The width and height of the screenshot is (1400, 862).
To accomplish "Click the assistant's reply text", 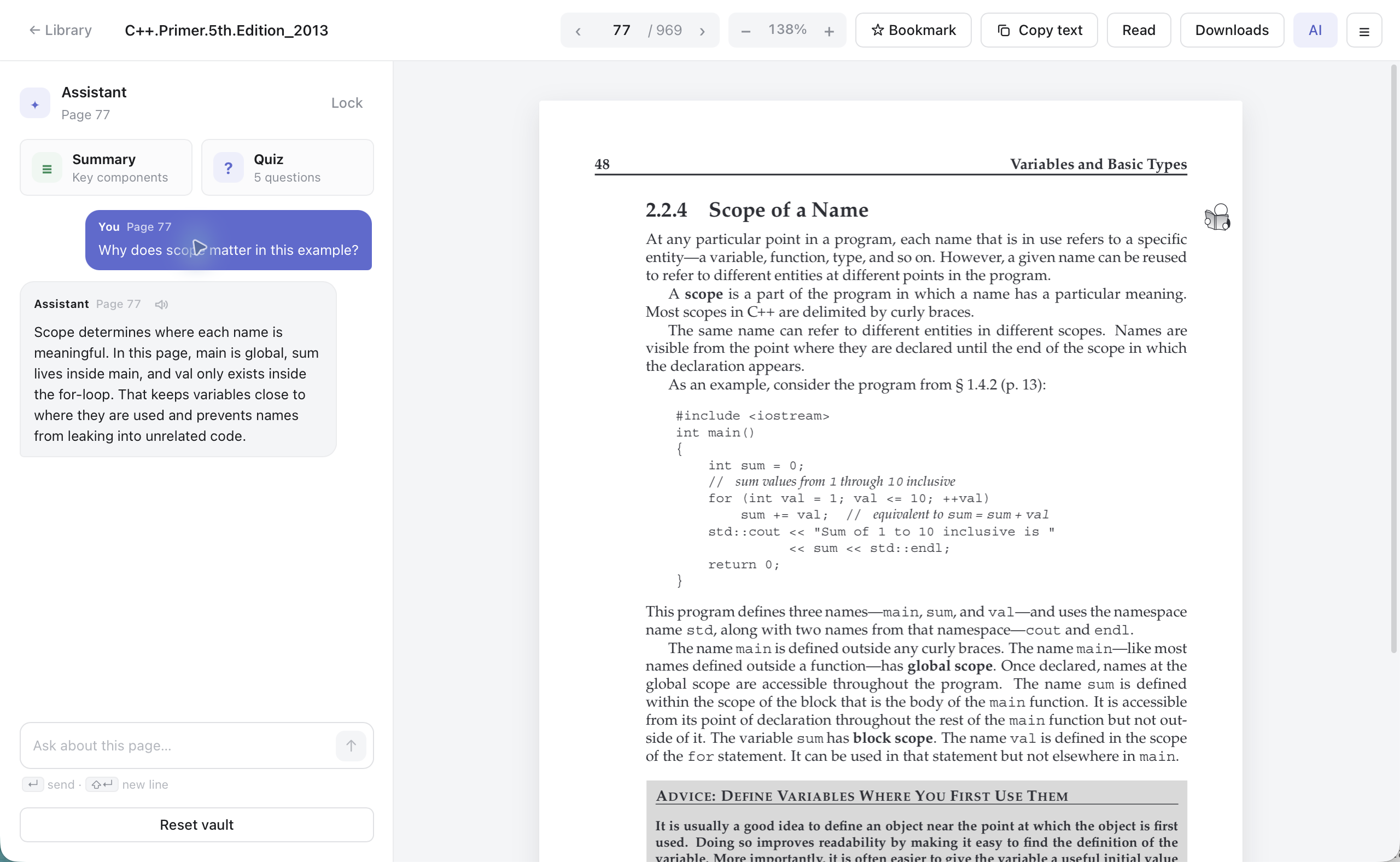I will (x=177, y=383).
